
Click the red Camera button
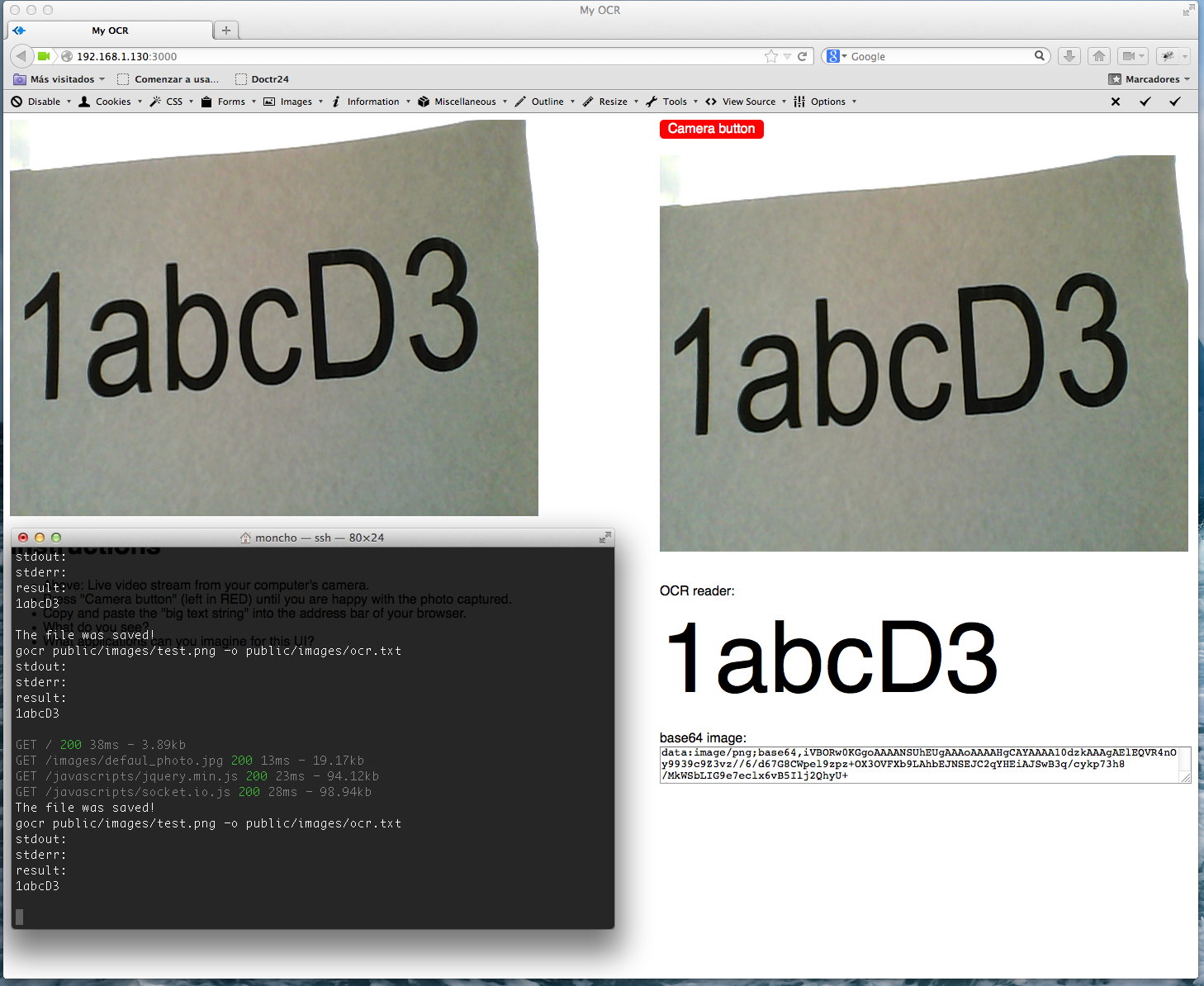pos(712,129)
